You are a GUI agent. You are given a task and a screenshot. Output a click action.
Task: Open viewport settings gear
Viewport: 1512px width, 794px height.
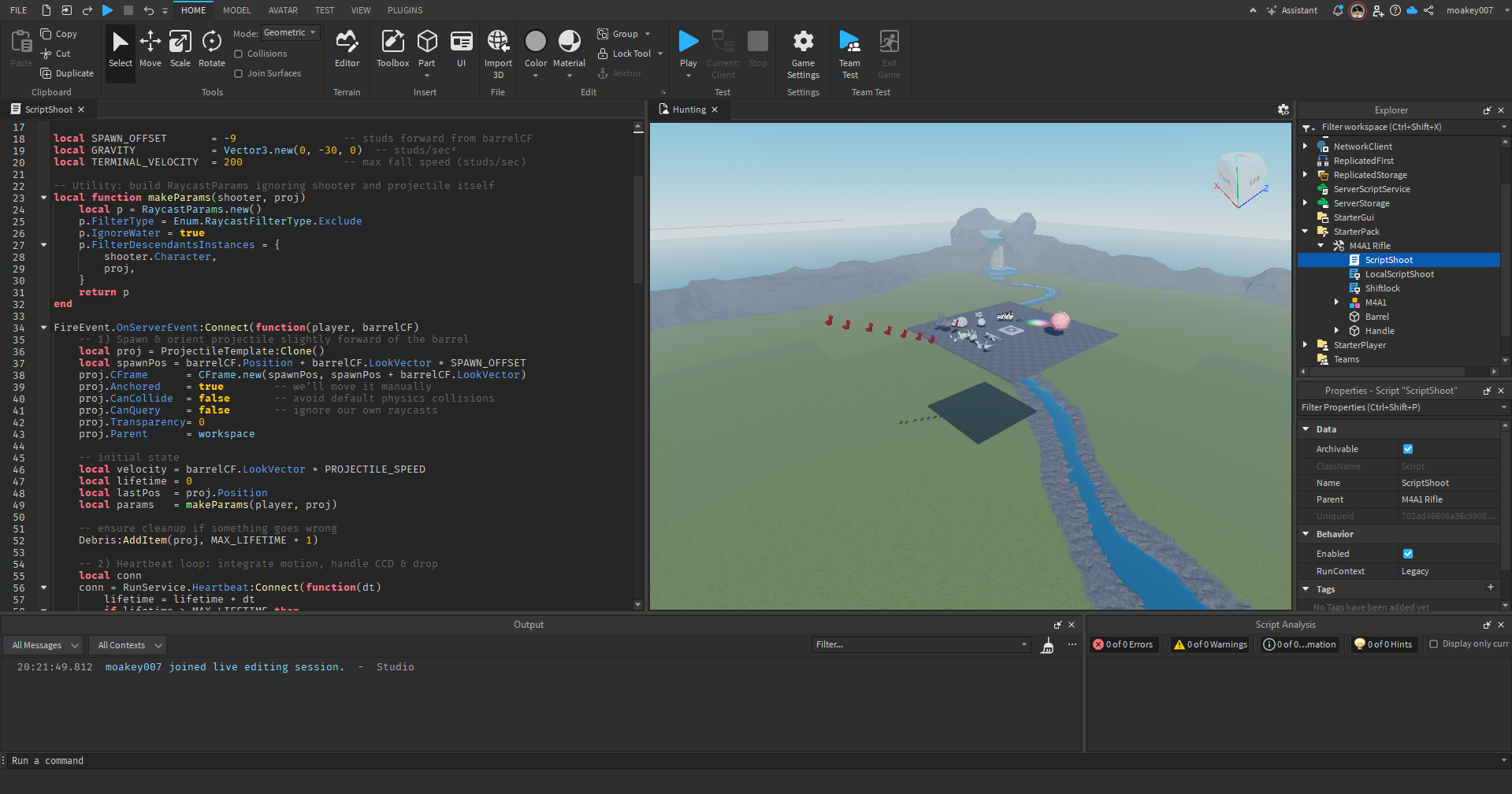pyautogui.click(x=1284, y=109)
